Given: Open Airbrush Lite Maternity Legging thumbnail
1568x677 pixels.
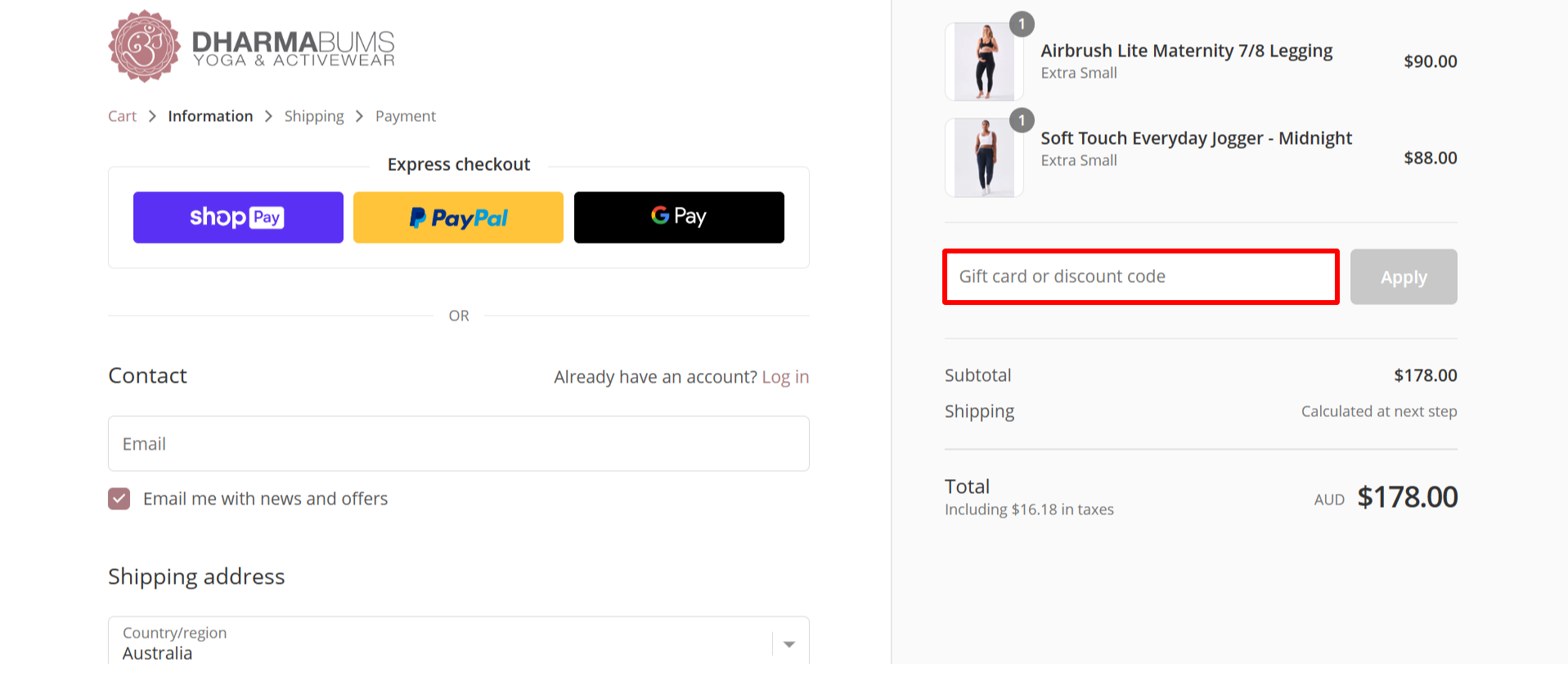Looking at the screenshot, I should click(984, 62).
